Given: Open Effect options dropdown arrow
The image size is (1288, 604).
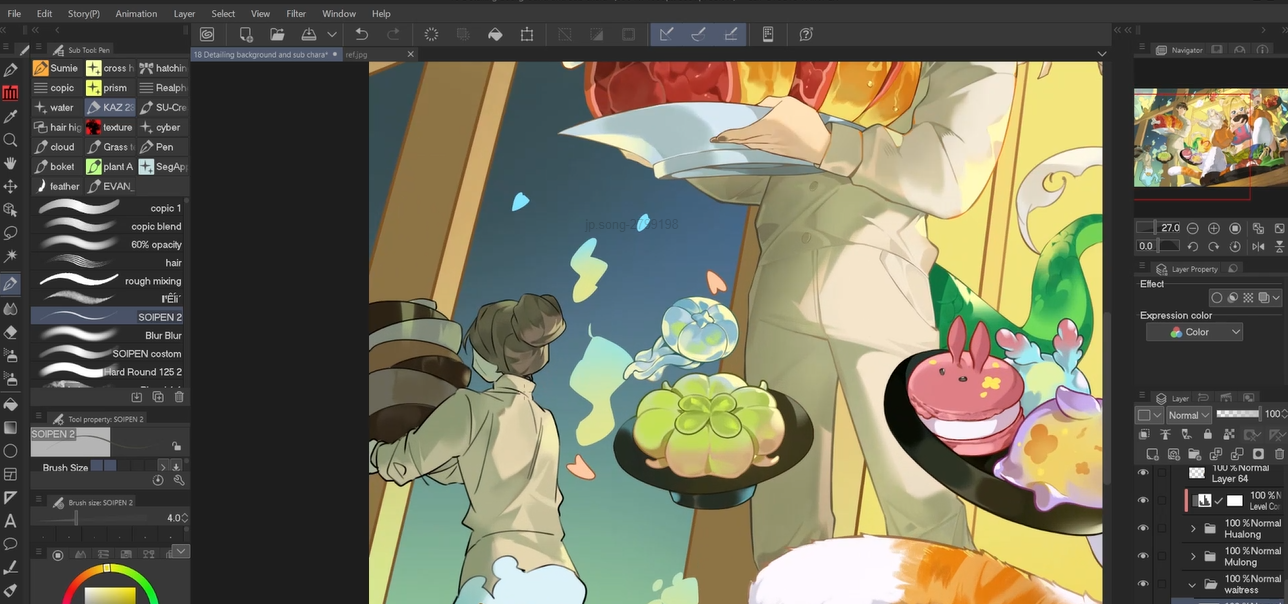Looking at the screenshot, I should click(x=1276, y=297).
